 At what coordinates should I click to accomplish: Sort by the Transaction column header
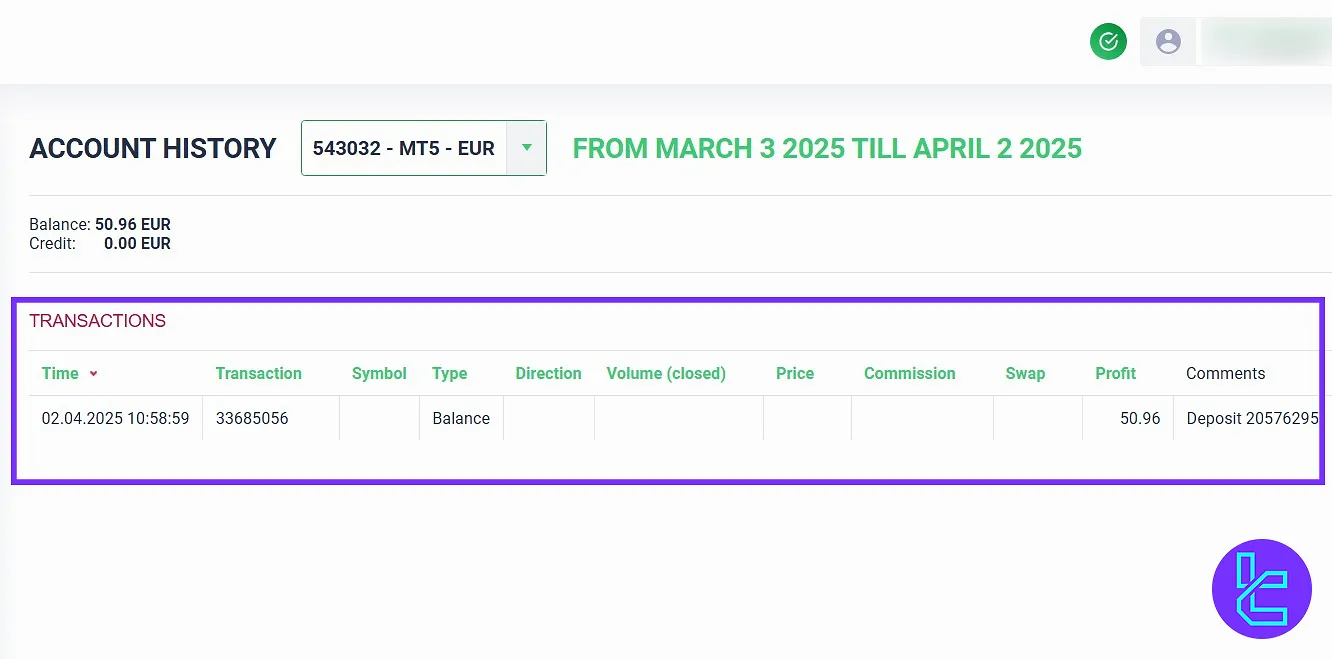258,373
